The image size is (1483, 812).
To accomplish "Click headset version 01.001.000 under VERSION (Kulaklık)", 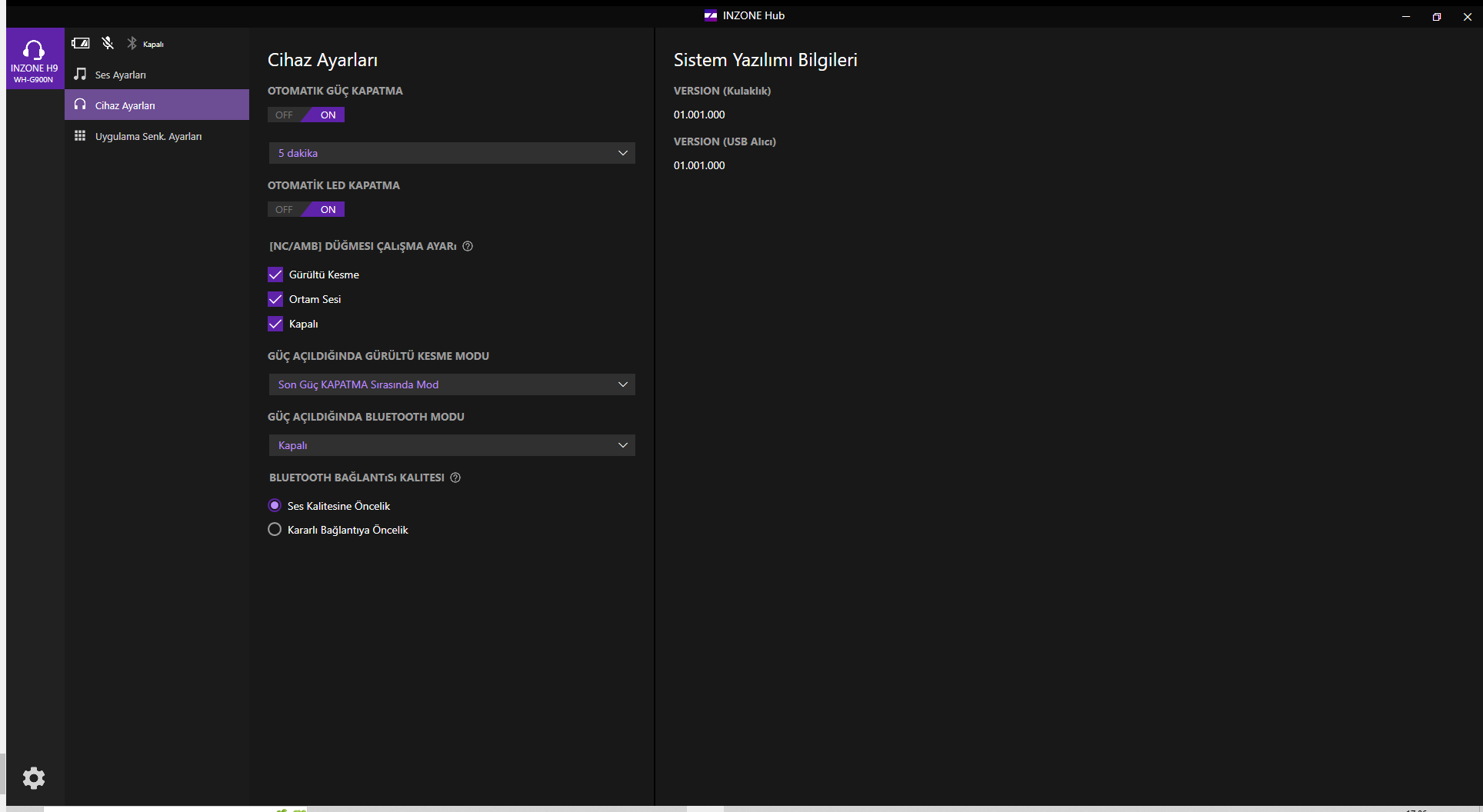I will [x=699, y=115].
